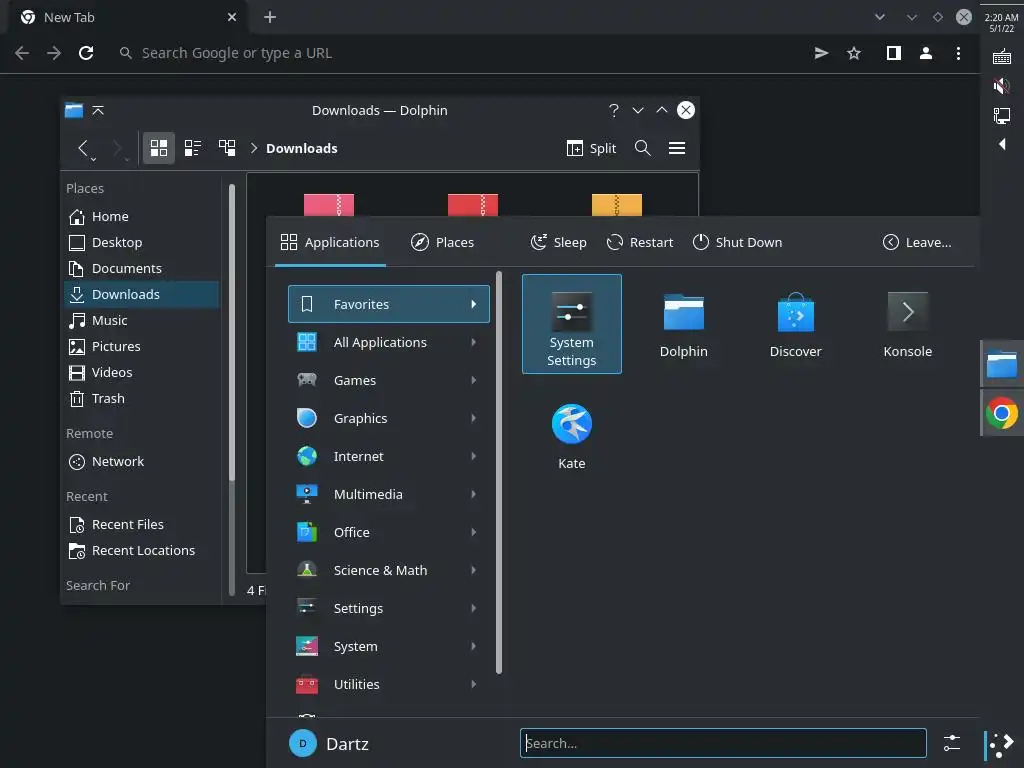This screenshot has width=1024, height=768.
Task: Open the System category in launcher
Action: (x=389, y=647)
